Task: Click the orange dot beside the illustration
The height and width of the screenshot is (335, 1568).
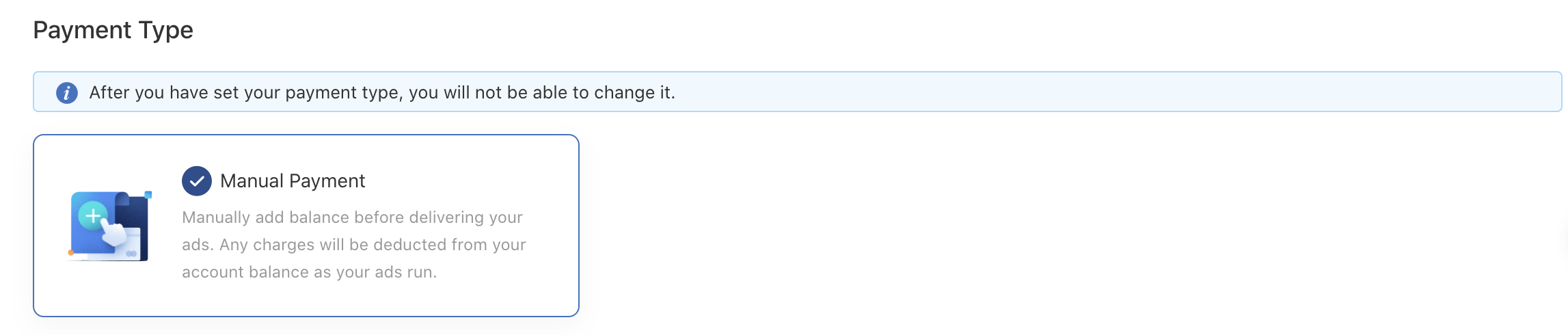Action: pyautogui.click(x=70, y=253)
